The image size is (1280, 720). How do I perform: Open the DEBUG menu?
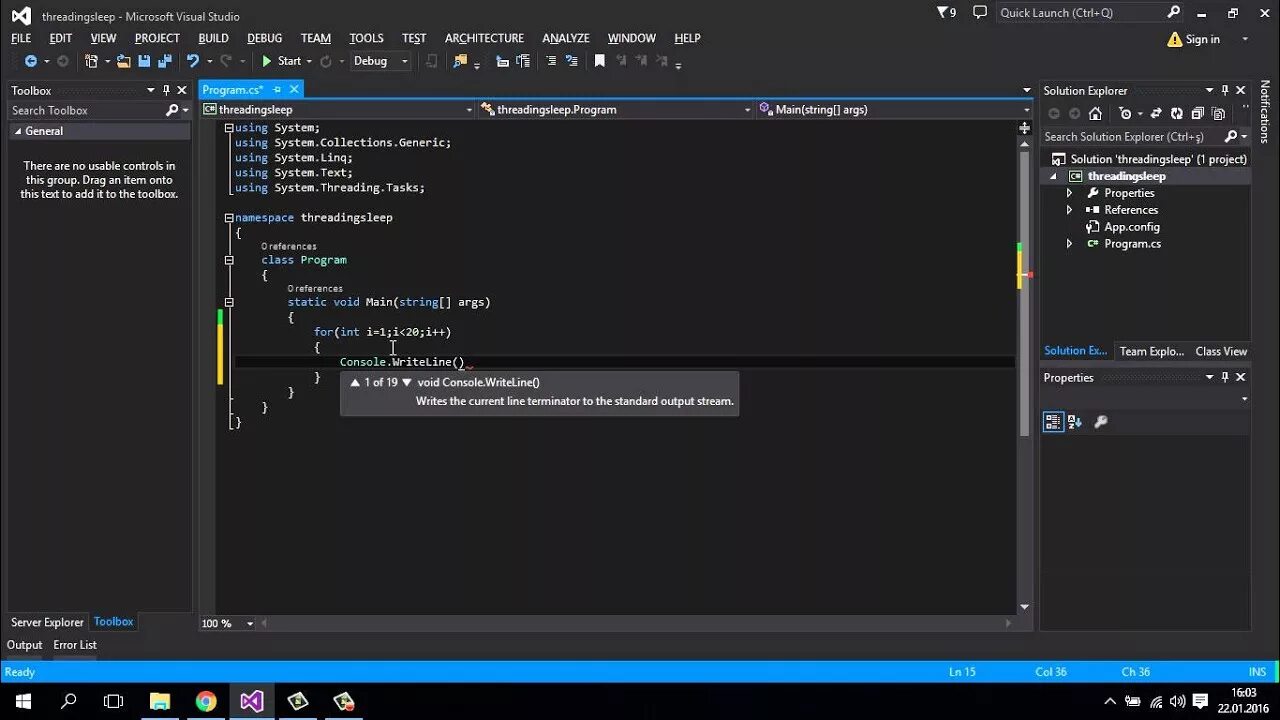(x=265, y=38)
